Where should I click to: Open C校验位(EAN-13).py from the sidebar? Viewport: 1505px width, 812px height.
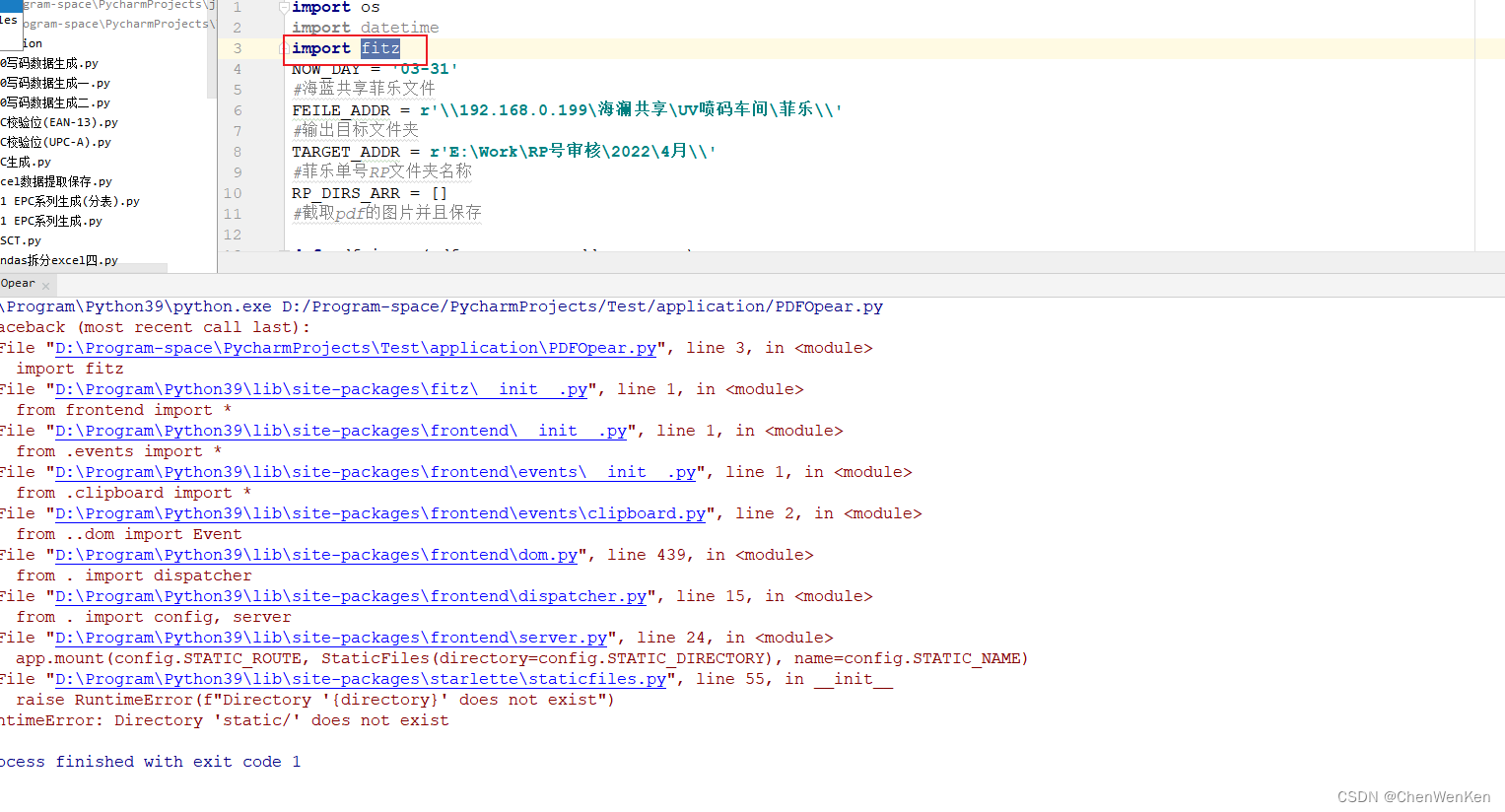59,122
